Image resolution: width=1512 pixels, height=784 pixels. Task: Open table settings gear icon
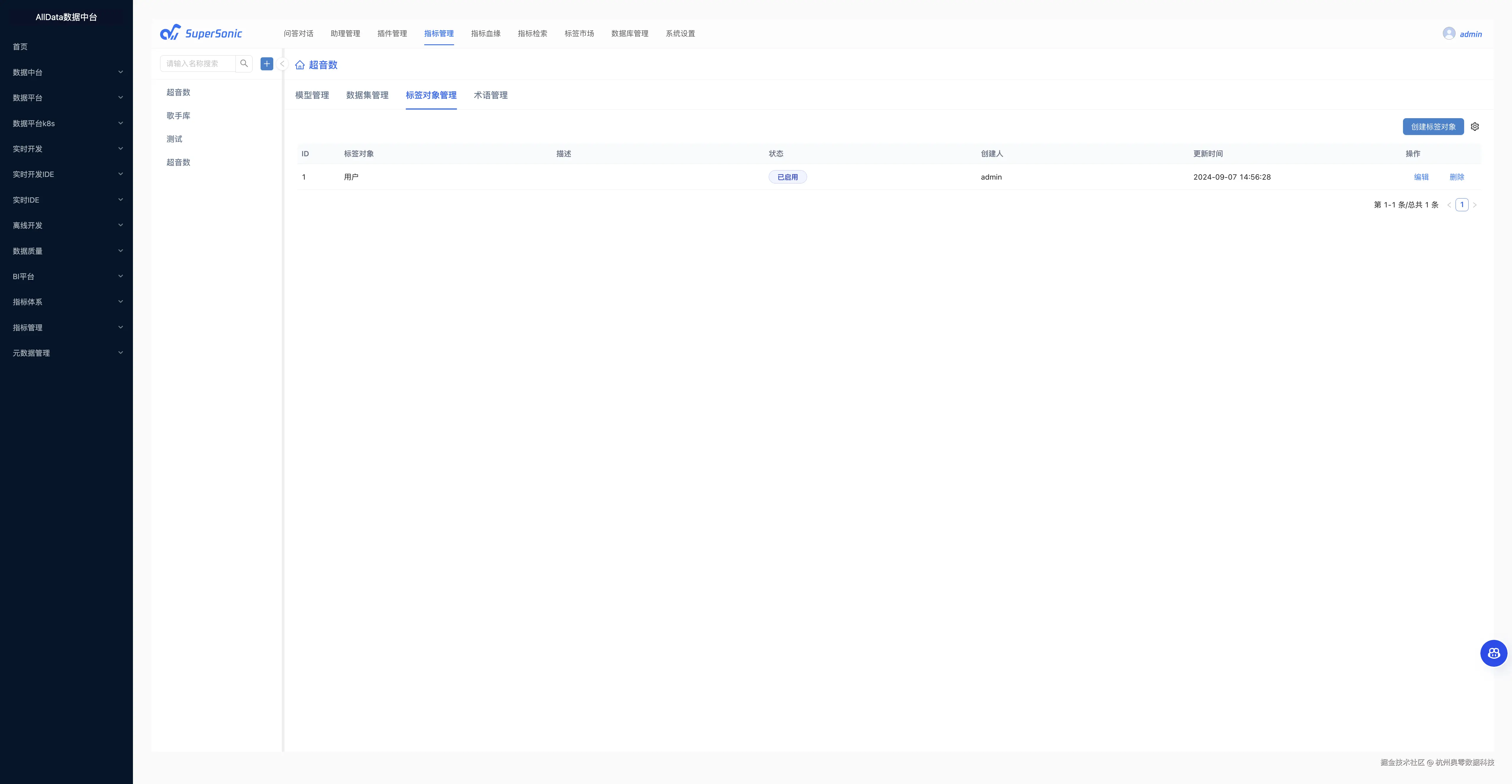coord(1474,127)
